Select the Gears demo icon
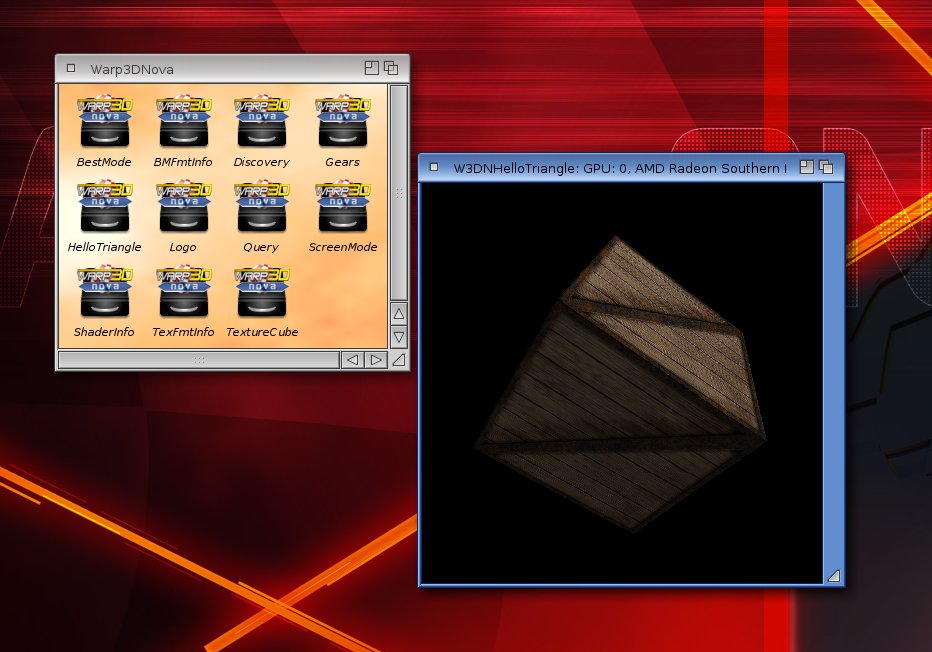This screenshot has width=932, height=652. tap(343, 121)
